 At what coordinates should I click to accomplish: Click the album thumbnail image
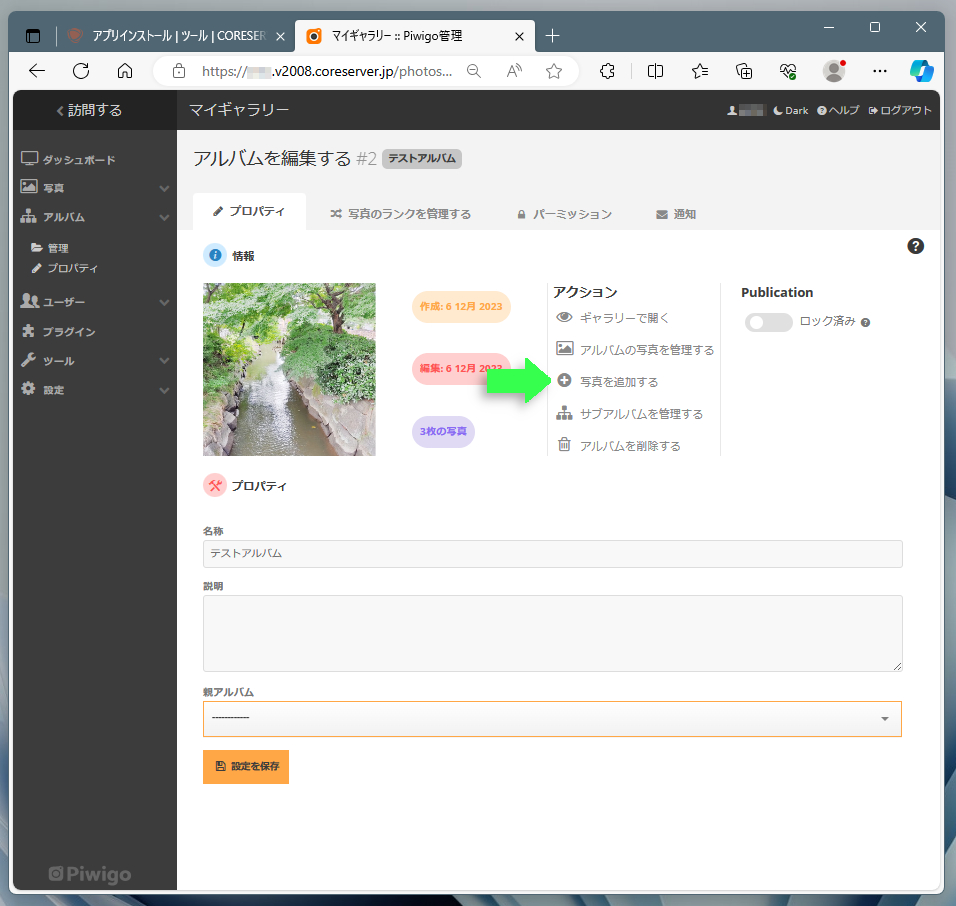pyautogui.click(x=289, y=369)
